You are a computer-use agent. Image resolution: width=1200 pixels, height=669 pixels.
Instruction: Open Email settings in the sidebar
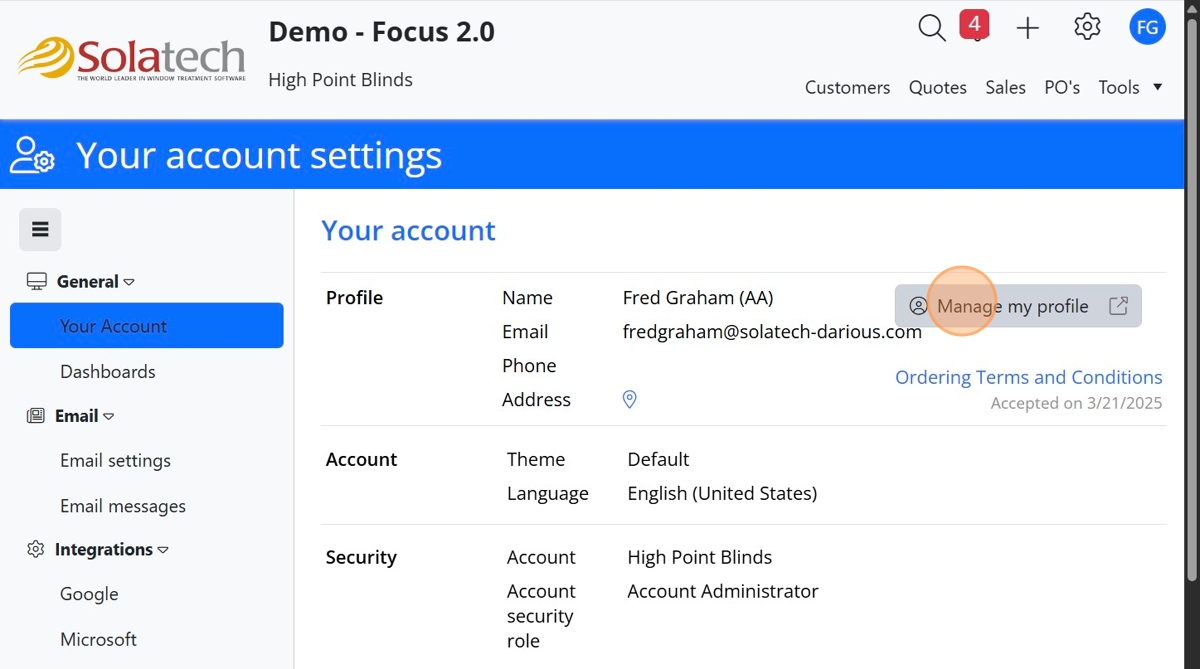(115, 460)
